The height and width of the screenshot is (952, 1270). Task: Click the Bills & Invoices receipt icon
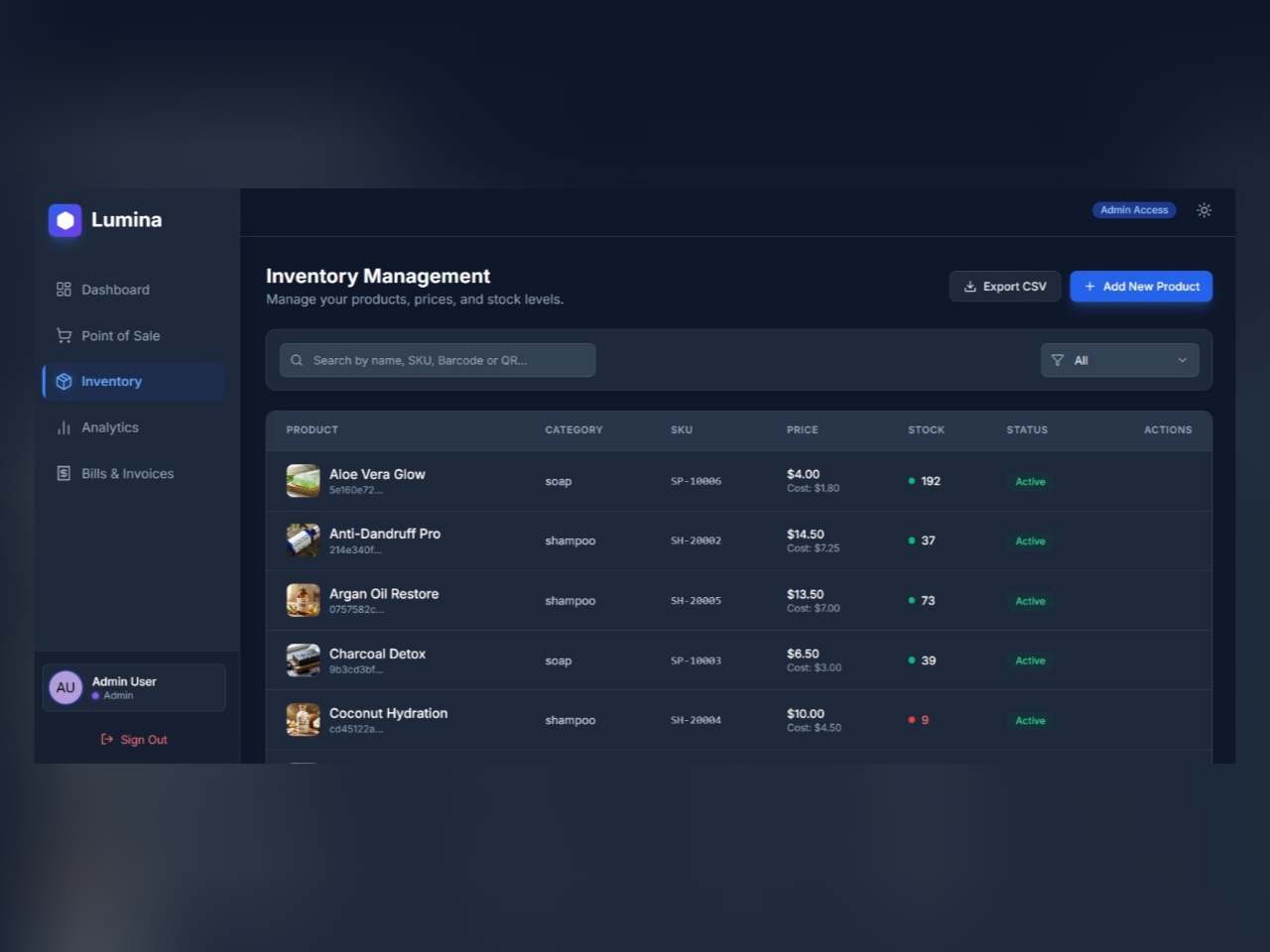click(63, 474)
